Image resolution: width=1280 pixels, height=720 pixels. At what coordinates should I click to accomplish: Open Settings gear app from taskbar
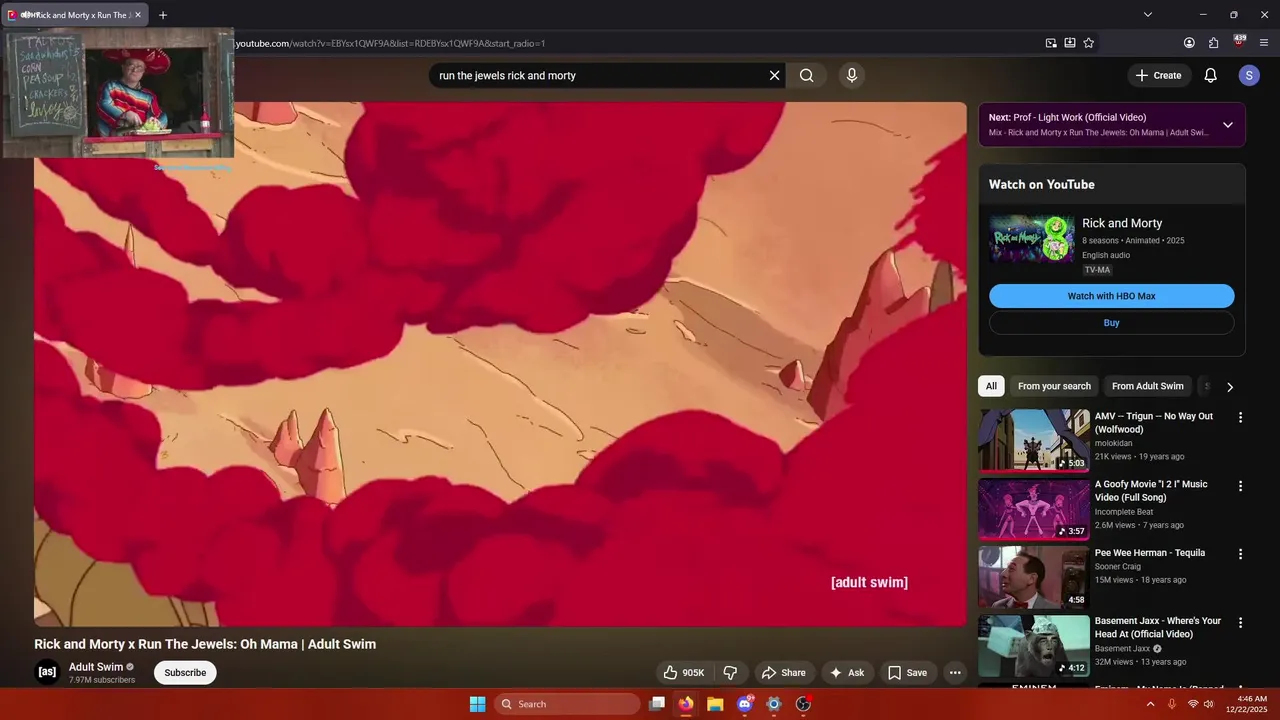tap(774, 704)
